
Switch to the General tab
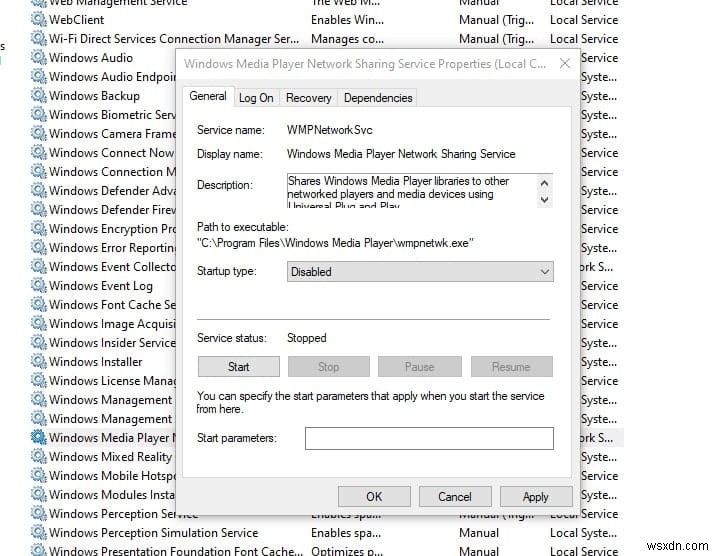point(208,96)
